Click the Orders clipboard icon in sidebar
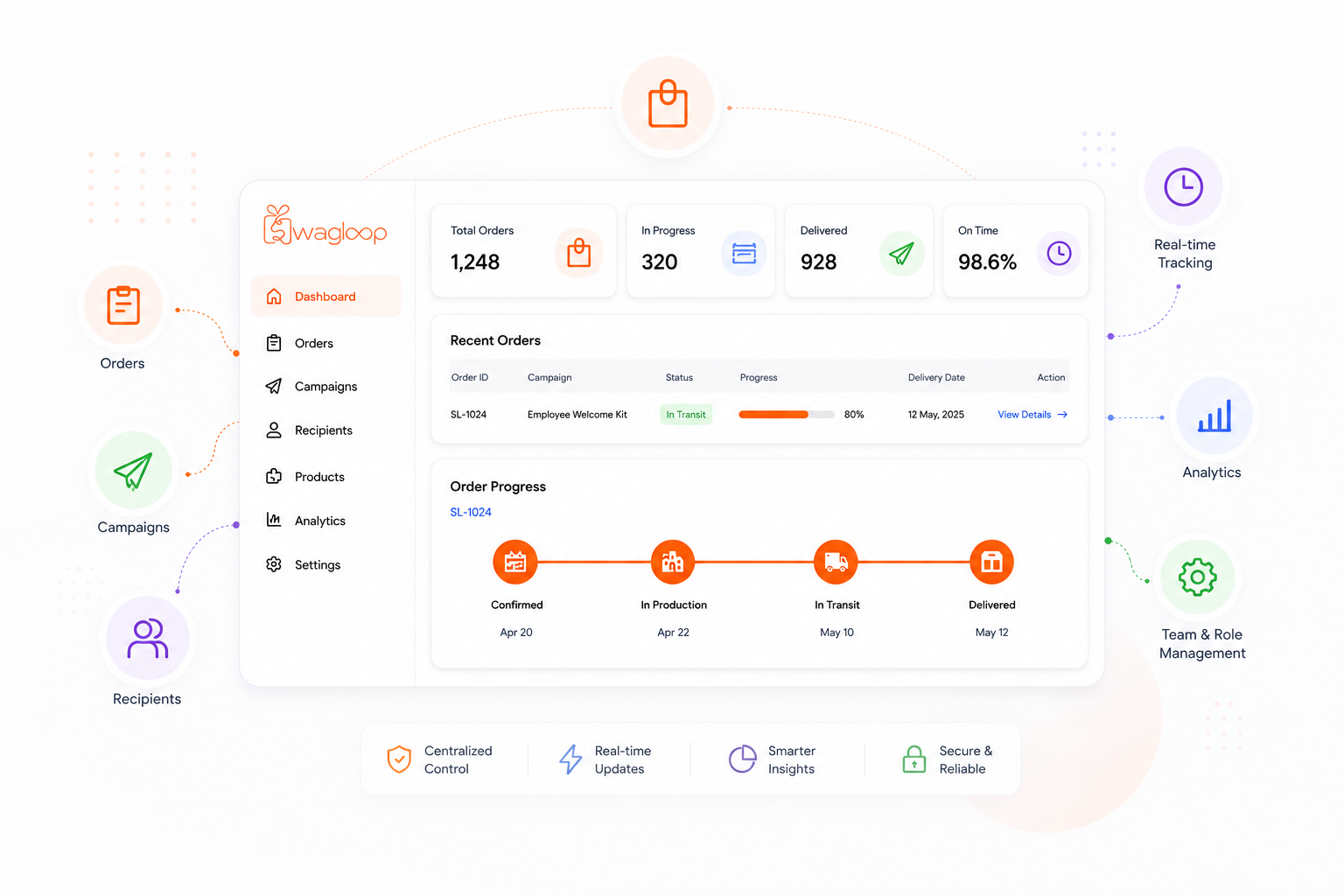Screen dimensions: 1344x896 tap(274, 343)
